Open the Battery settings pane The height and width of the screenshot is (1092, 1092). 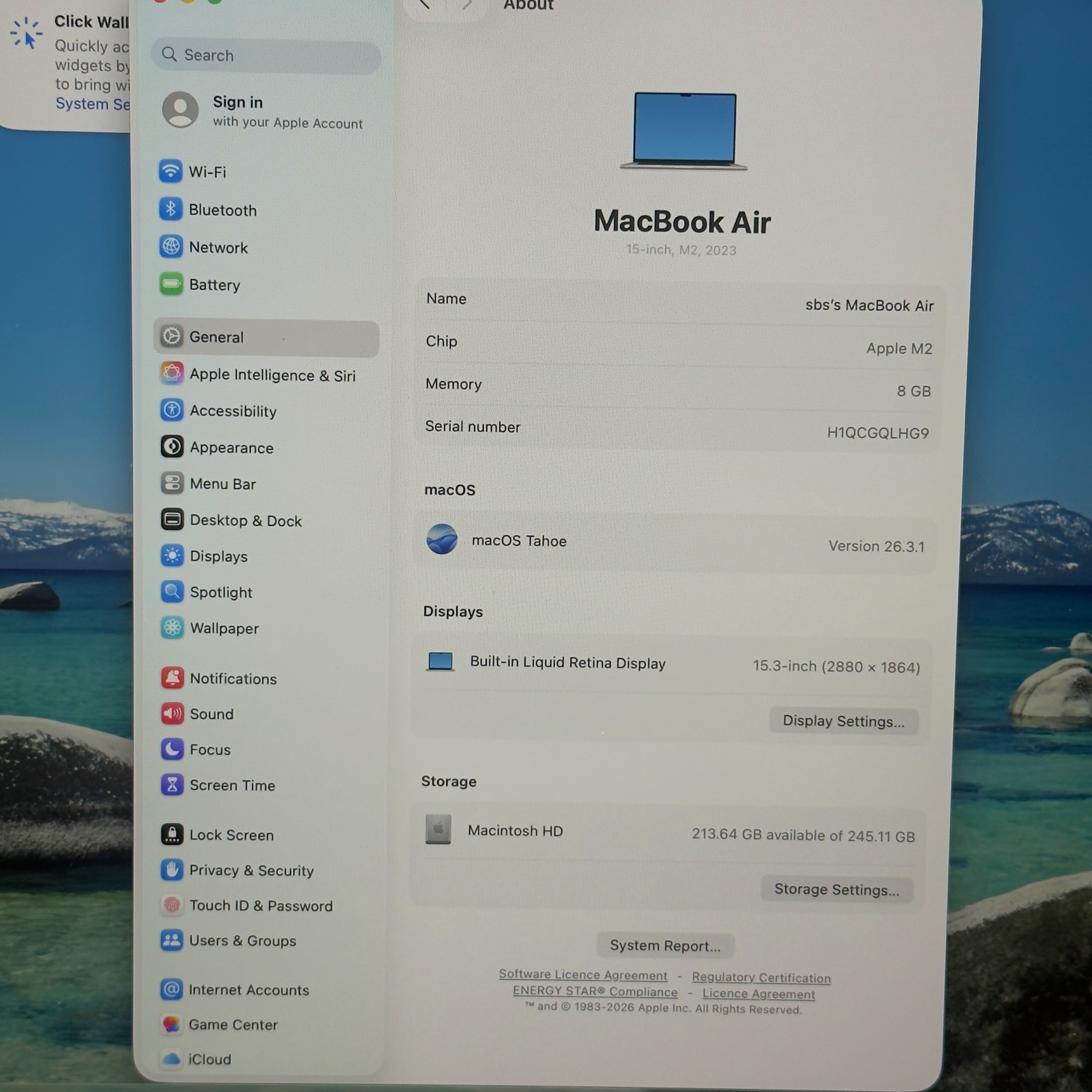click(x=266, y=285)
